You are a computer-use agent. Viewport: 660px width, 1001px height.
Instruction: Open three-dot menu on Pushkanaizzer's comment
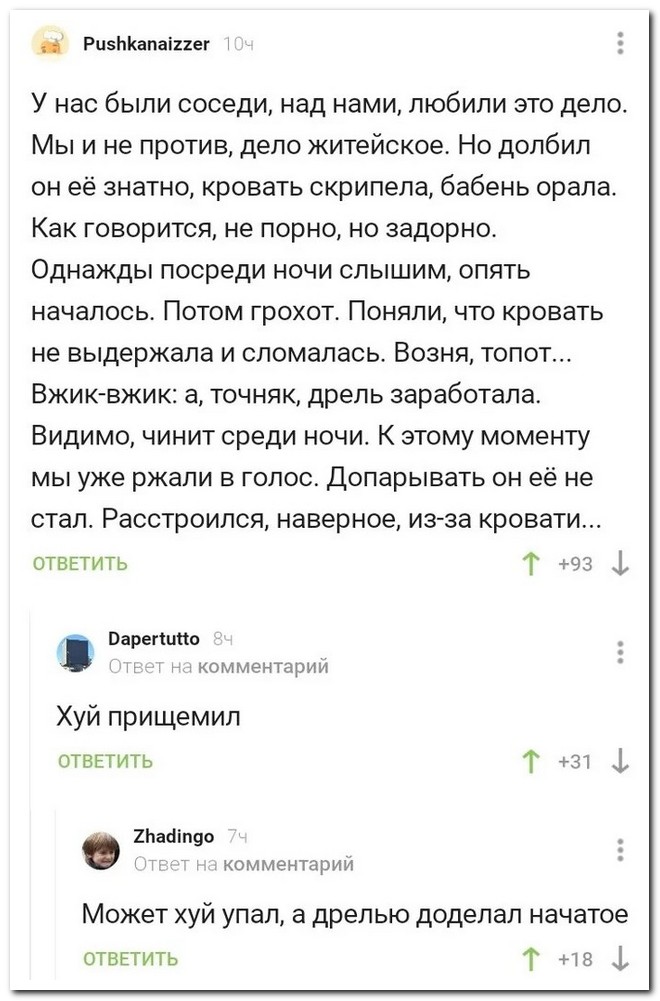tap(621, 43)
